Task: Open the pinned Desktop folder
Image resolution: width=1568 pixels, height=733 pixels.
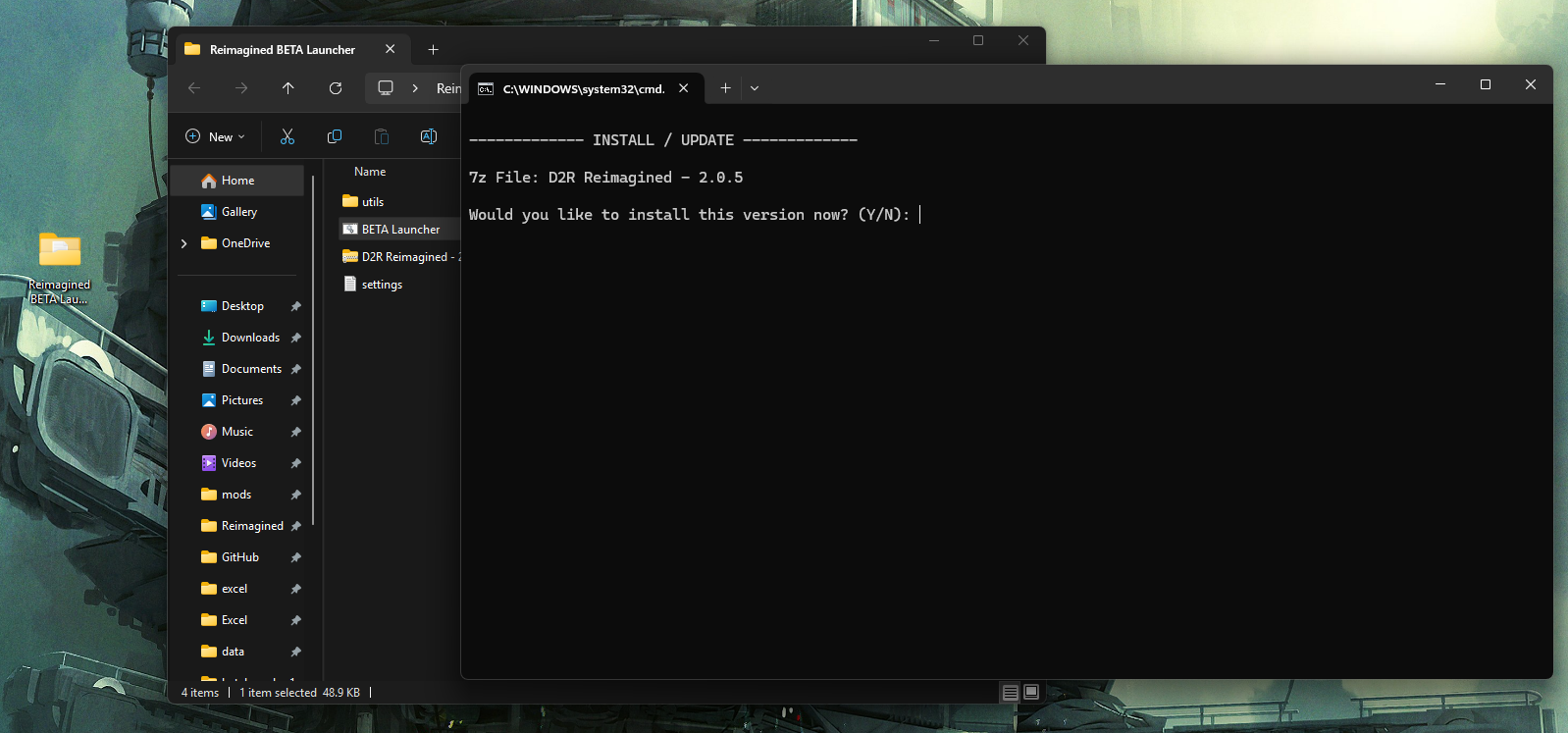Action: tap(242, 306)
